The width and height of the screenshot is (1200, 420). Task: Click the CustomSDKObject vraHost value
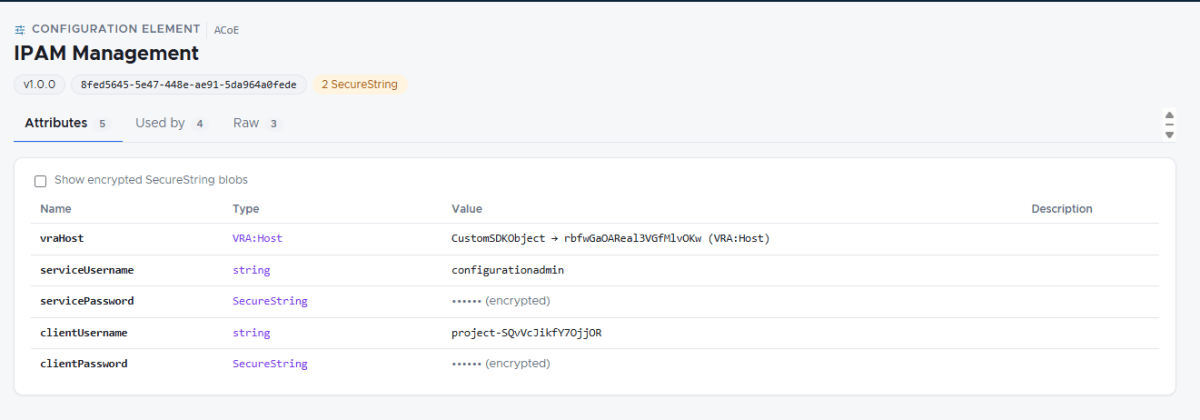click(611, 239)
